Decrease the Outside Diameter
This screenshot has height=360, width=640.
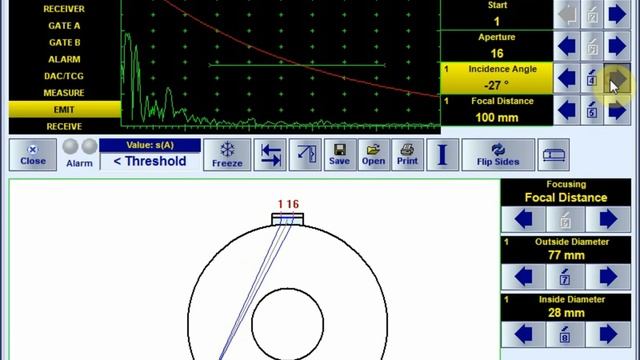pyautogui.click(x=523, y=277)
